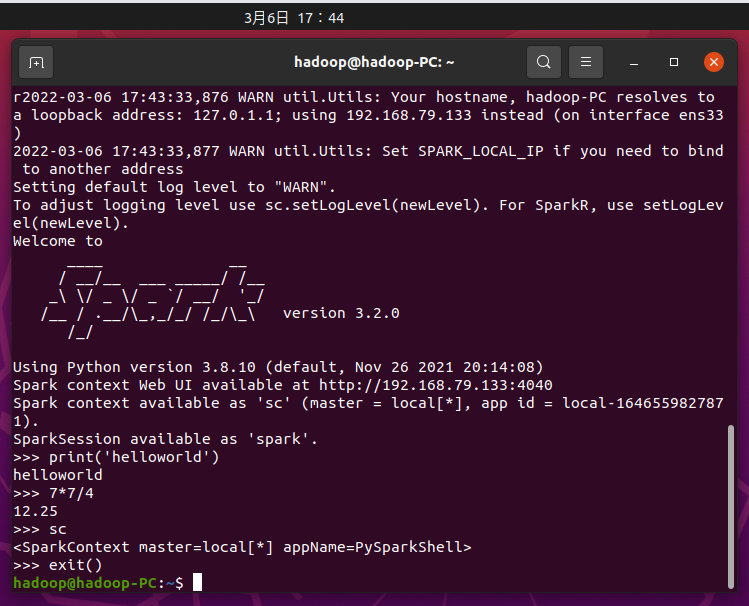
Task: Click the result 12.25
Action: (x=35, y=511)
